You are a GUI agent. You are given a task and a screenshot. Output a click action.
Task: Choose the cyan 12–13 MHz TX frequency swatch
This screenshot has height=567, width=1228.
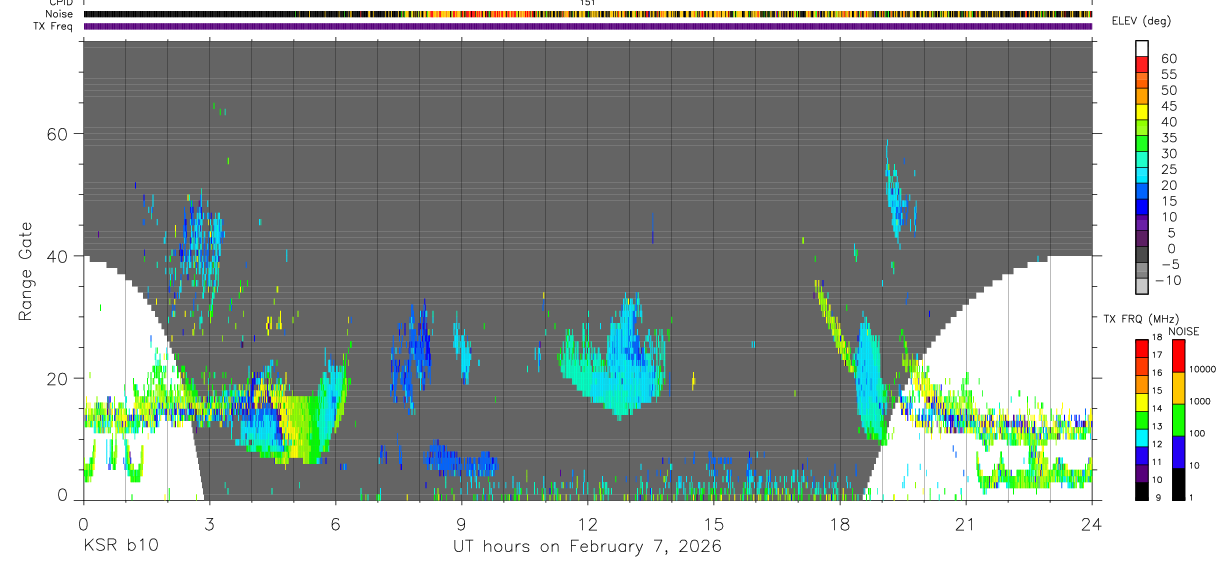[1142, 437]
